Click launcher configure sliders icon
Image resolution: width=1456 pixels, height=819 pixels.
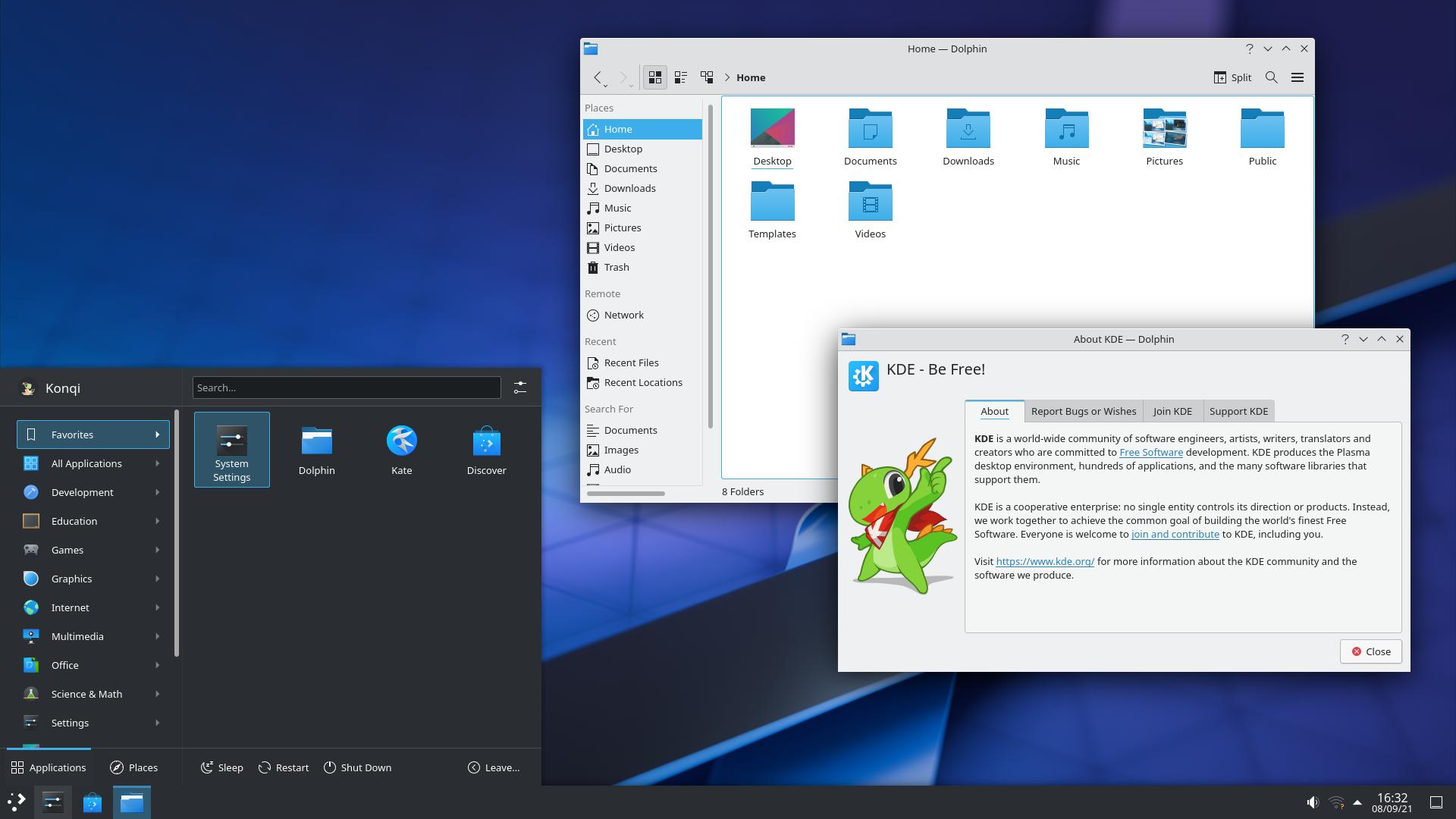click(520, 388)
